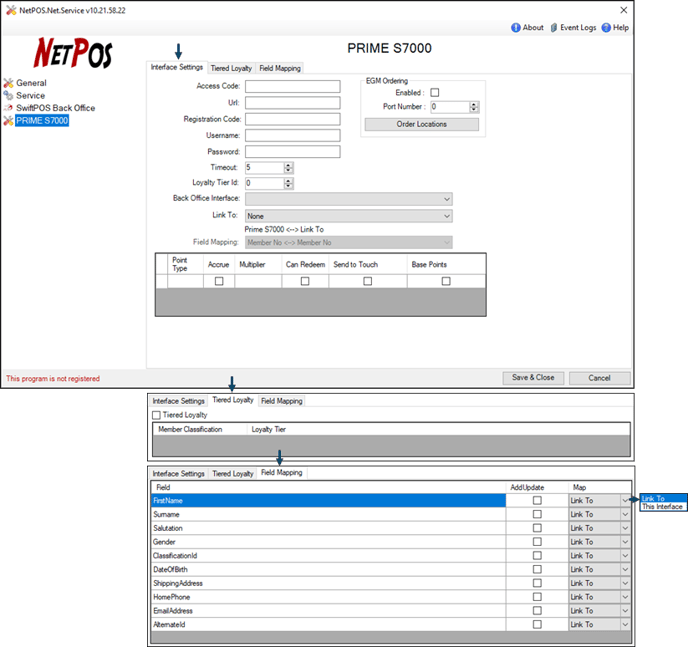
Task: Click the Save & Close button
Action: coord(533,378)
